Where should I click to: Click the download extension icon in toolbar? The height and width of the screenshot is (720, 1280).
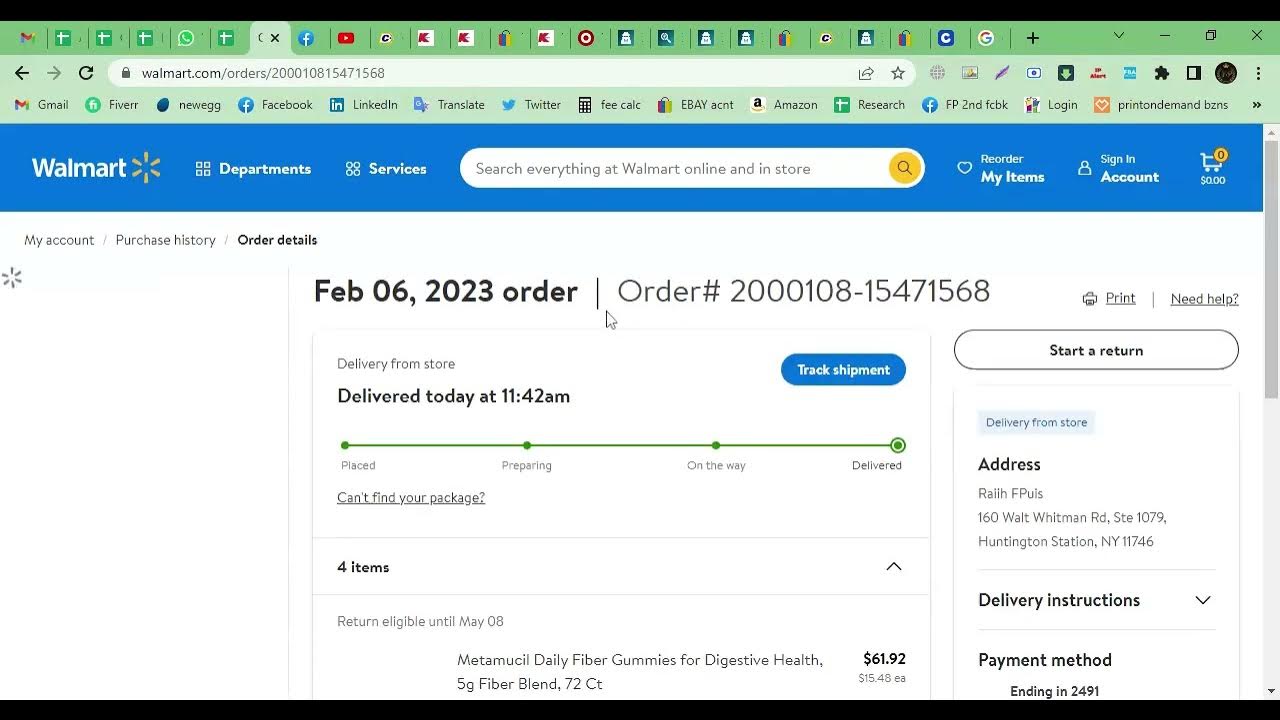1066,73
